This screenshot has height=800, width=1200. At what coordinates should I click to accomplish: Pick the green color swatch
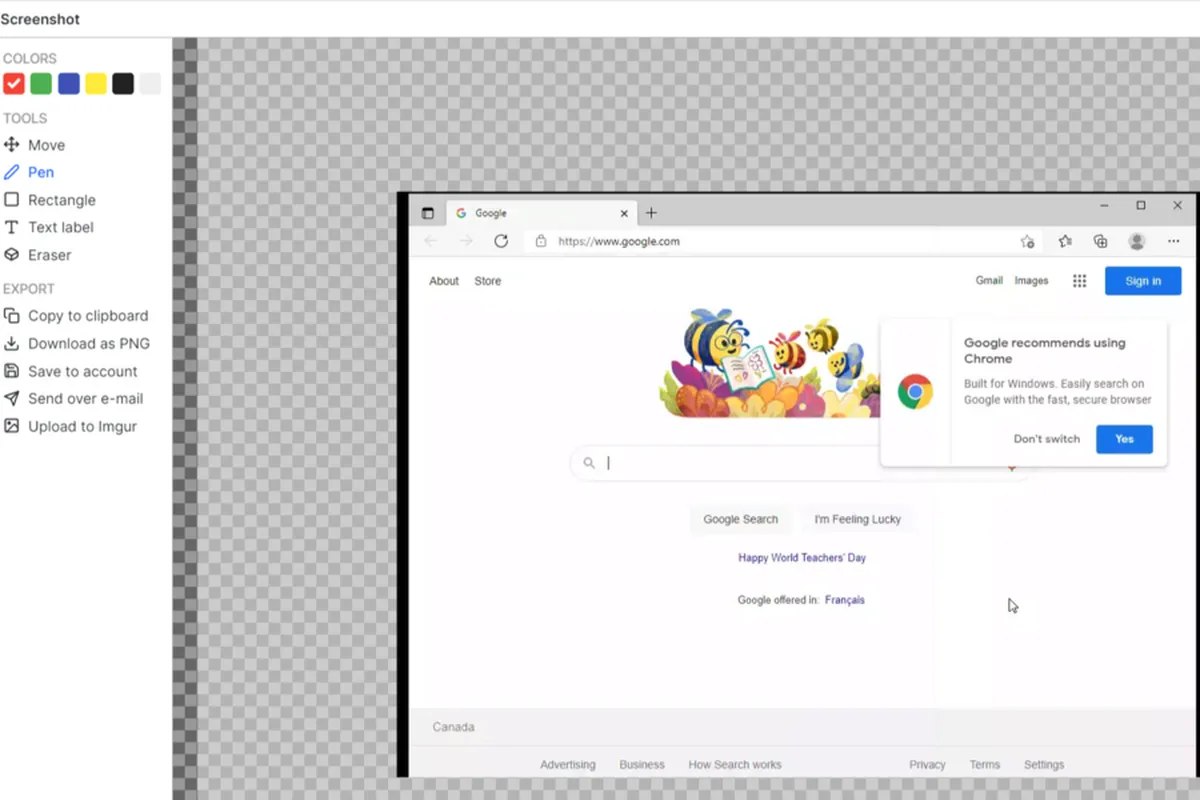click(x=41, y=84)
